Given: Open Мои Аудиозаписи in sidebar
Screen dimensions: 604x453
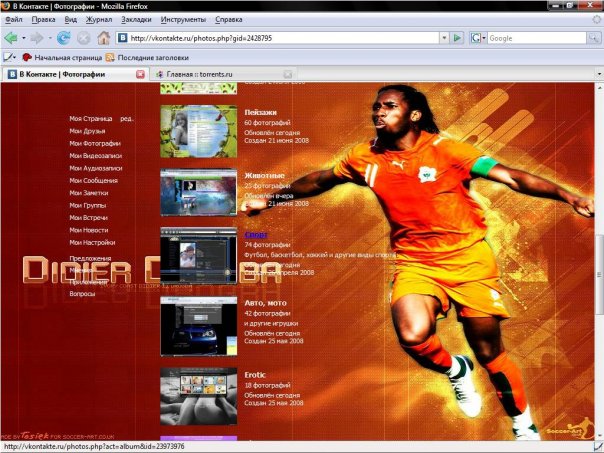Looking at the screenshot, I should click(x=96, y=168).
